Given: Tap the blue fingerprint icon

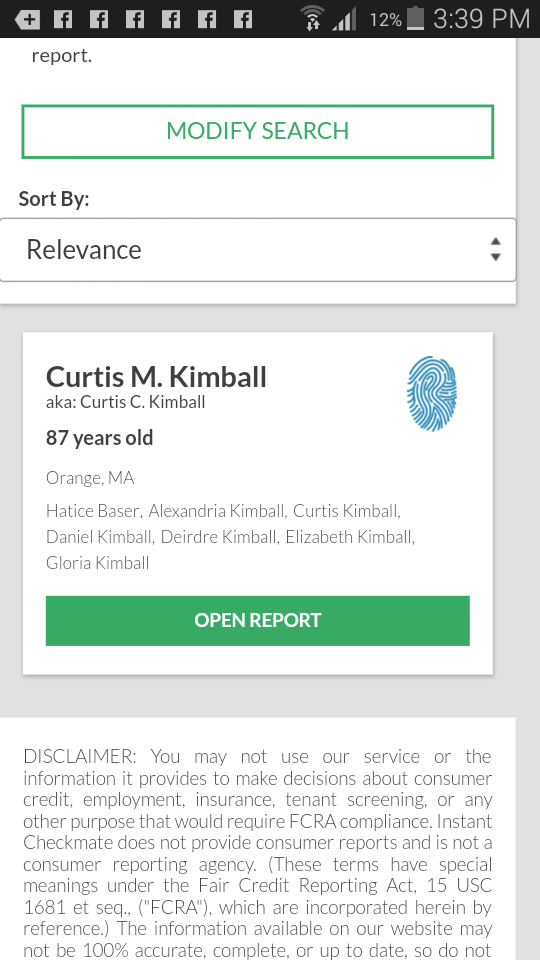Looking at the screenshot, I should pyautogui.click(x=432, y=394).
